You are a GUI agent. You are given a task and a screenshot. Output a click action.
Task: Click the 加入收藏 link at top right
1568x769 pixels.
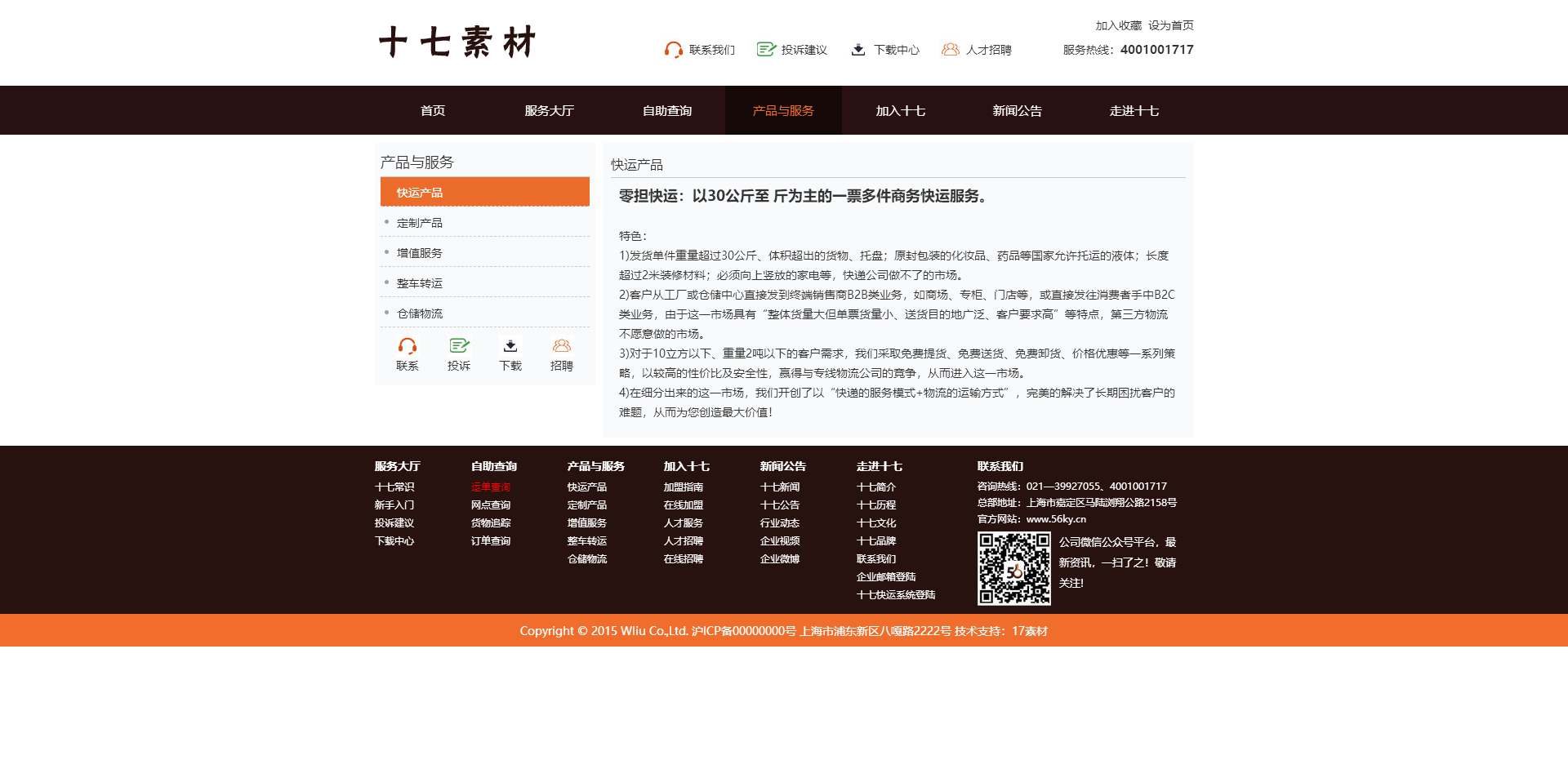click(1118, 25)
